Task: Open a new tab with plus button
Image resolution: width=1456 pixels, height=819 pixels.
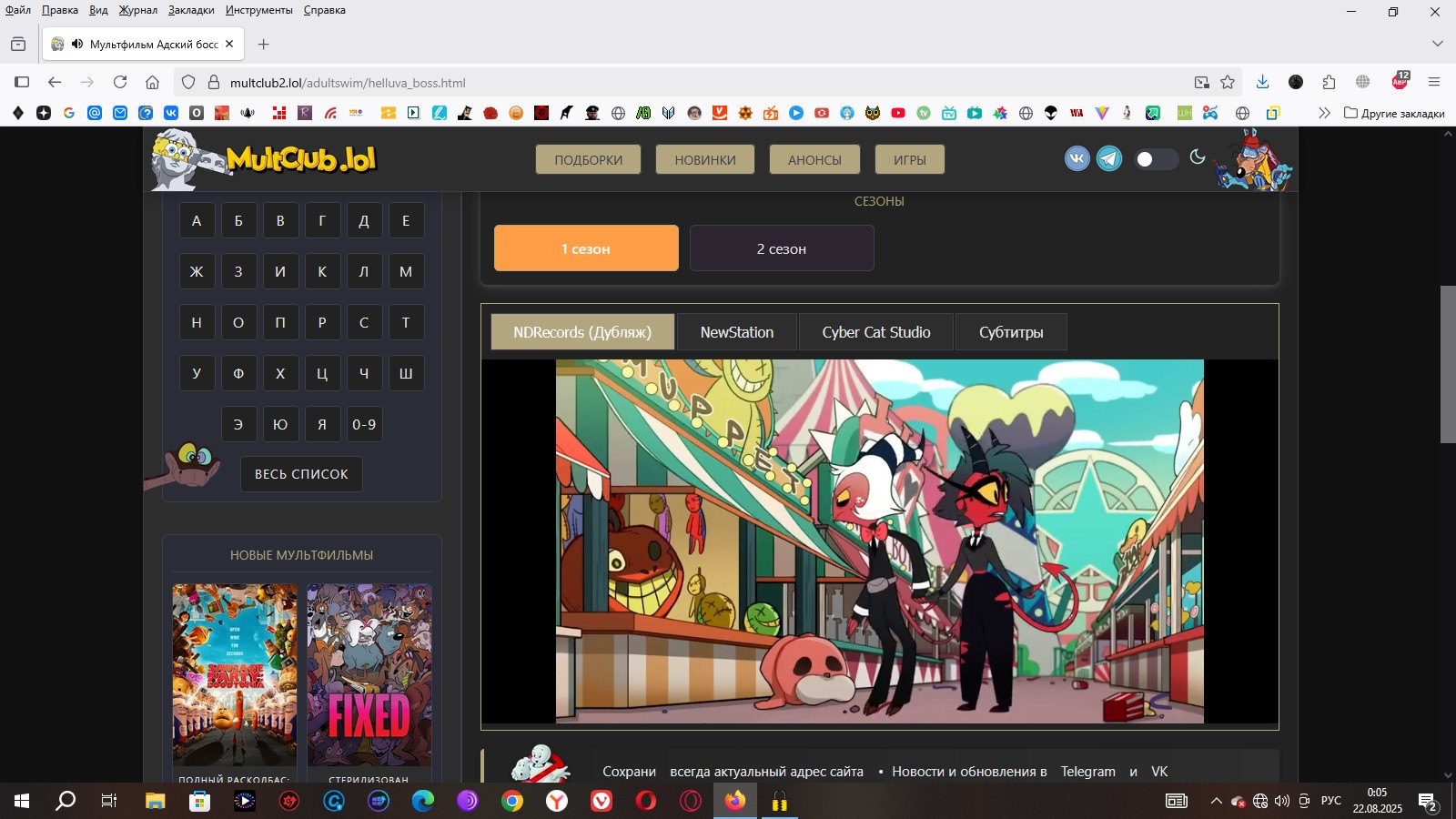Action: 263,44
